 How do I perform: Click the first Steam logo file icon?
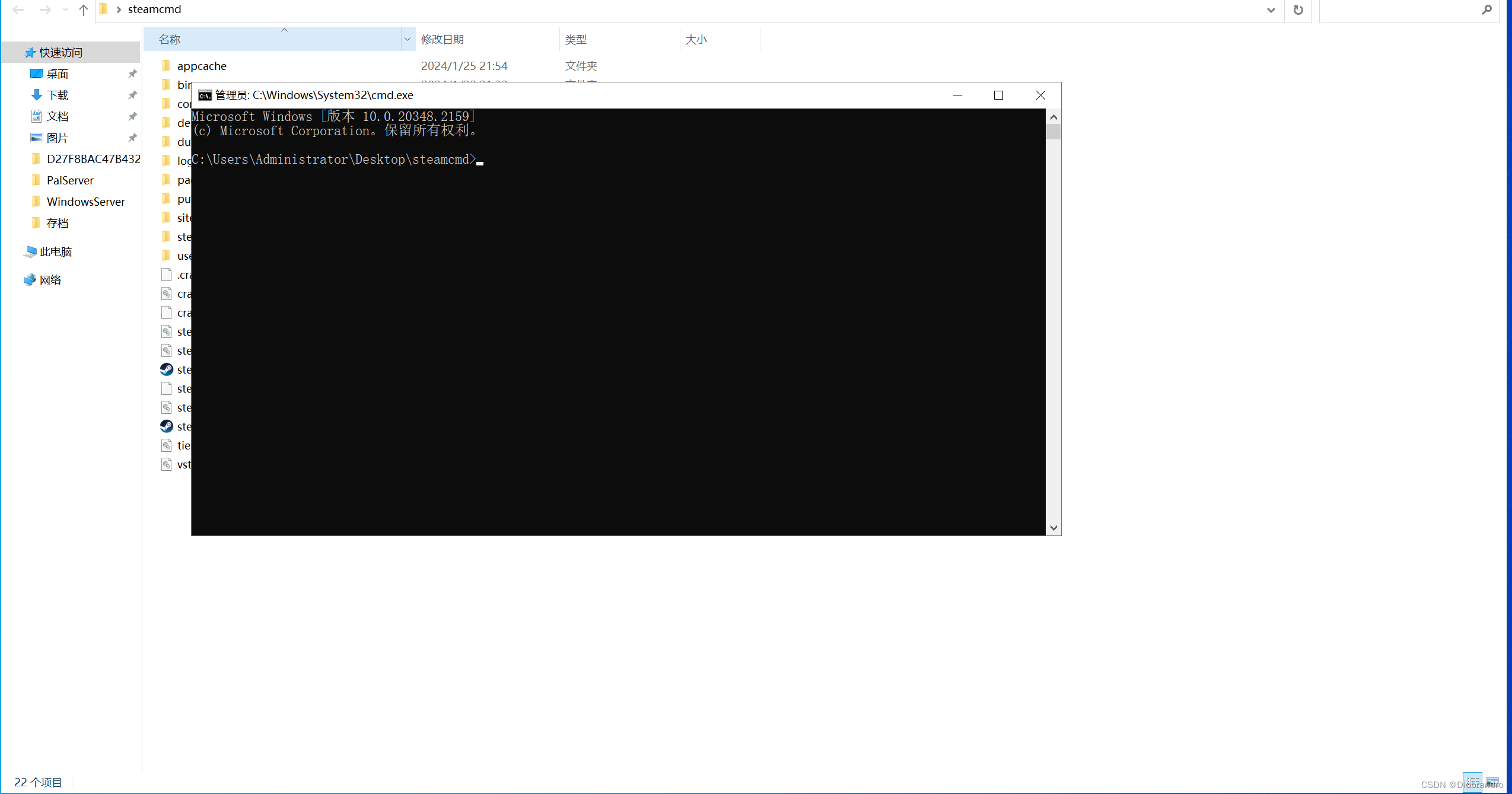[167, 369]
